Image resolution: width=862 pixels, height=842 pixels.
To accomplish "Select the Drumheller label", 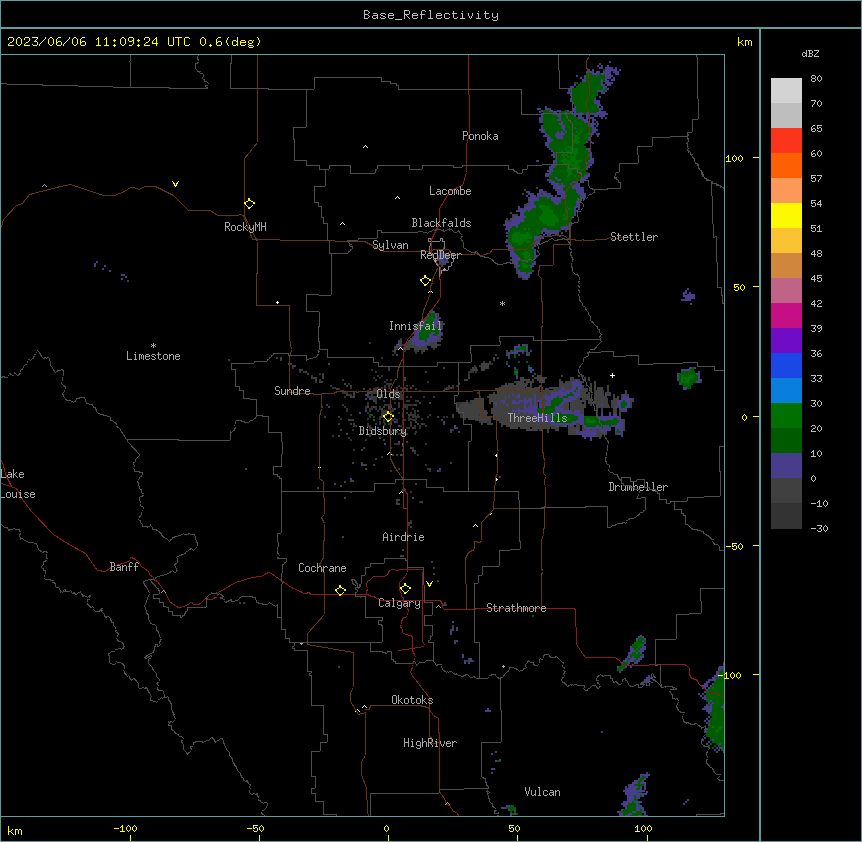I will click(x=638, y=487).
